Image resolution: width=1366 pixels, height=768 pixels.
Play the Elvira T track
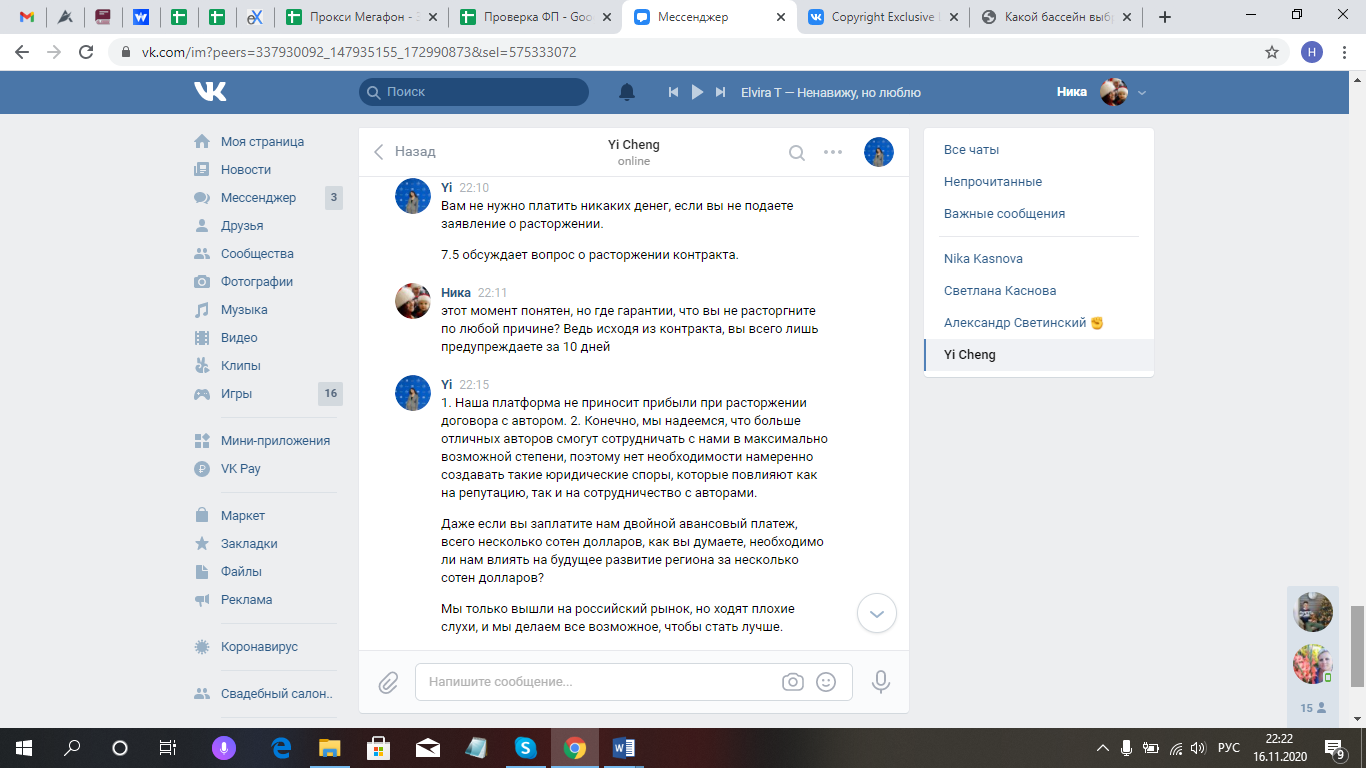pos(697,92)
